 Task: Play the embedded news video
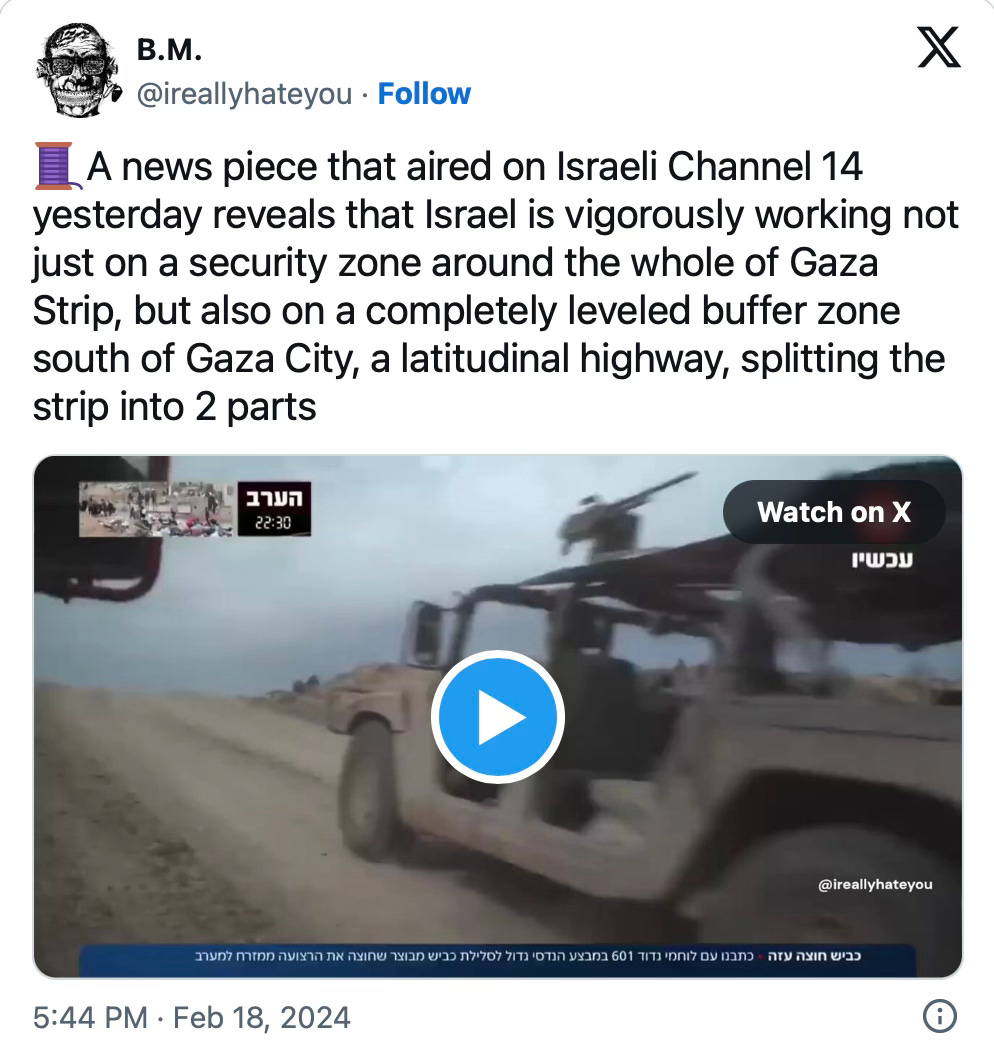tap(498, 717)
